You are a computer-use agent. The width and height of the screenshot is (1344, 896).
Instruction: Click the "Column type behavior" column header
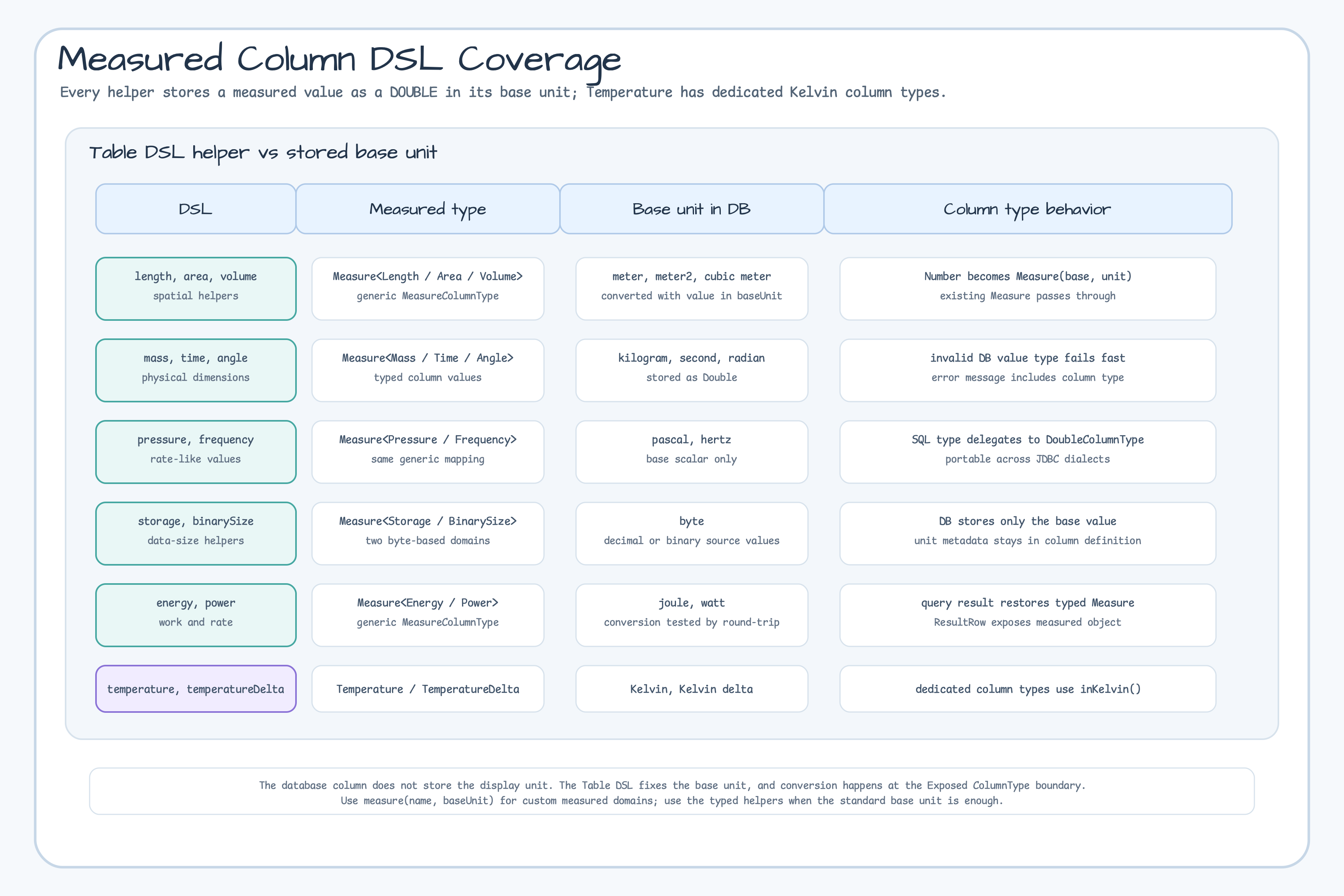coord(1028,208)
